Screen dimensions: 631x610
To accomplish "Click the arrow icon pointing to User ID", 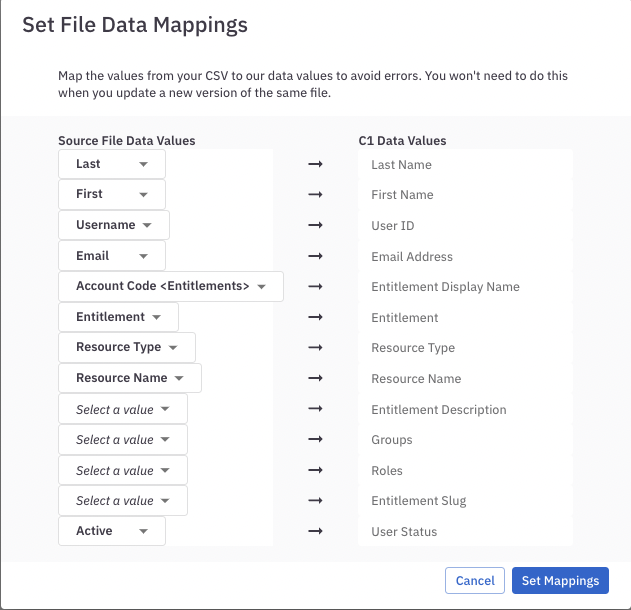I will (x=315, y=226).
